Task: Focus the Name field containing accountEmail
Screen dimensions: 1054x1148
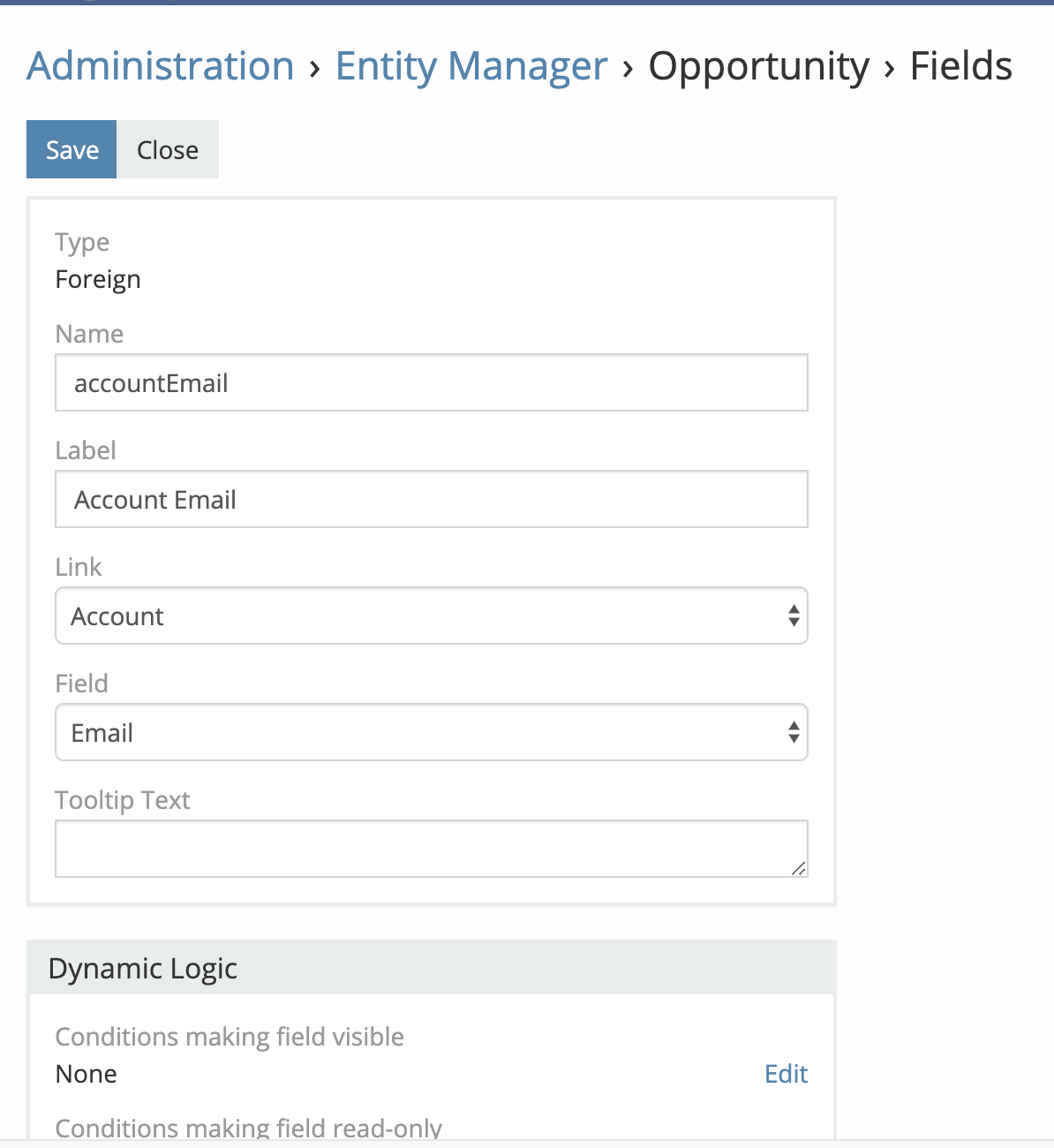Action: [x=431, y=383]
